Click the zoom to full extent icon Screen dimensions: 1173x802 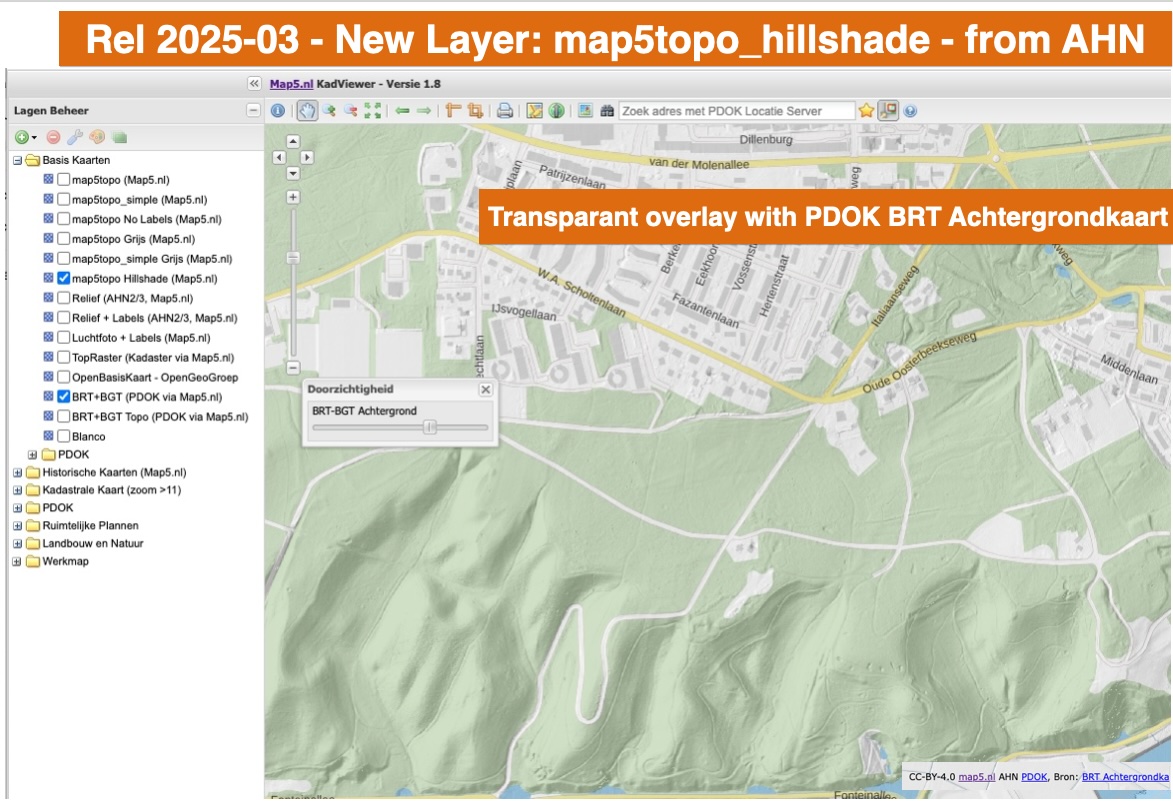point(373,111)
